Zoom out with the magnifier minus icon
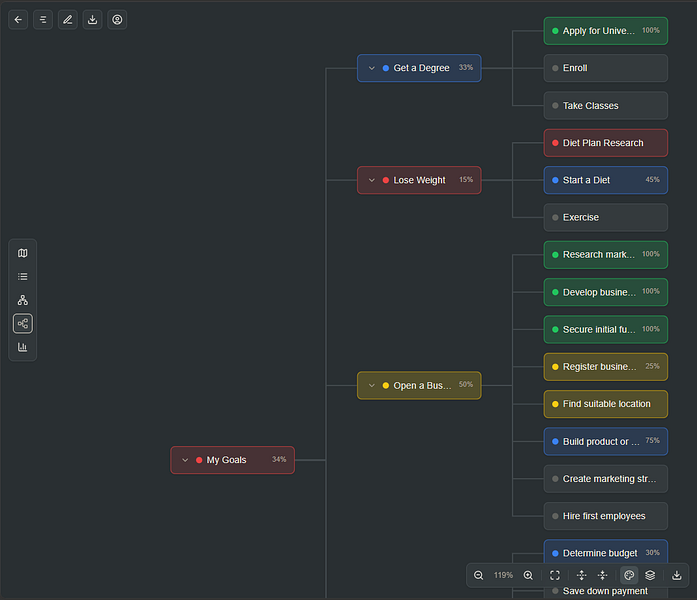 point(478,575)
